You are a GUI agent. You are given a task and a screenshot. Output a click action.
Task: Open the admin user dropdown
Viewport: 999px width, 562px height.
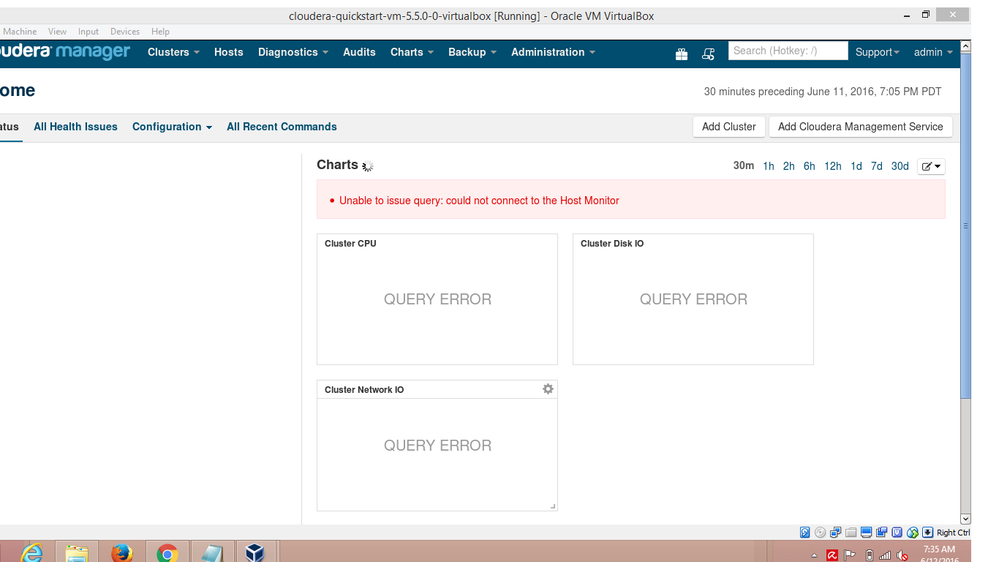point(933,52)
